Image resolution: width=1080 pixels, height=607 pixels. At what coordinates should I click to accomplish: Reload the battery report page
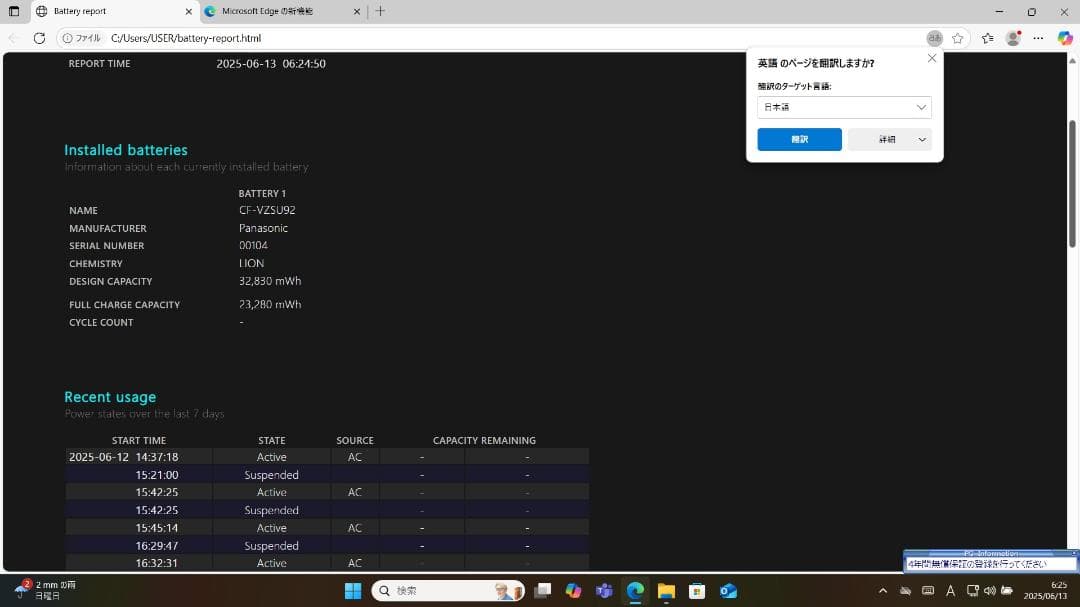coord(39,38)
